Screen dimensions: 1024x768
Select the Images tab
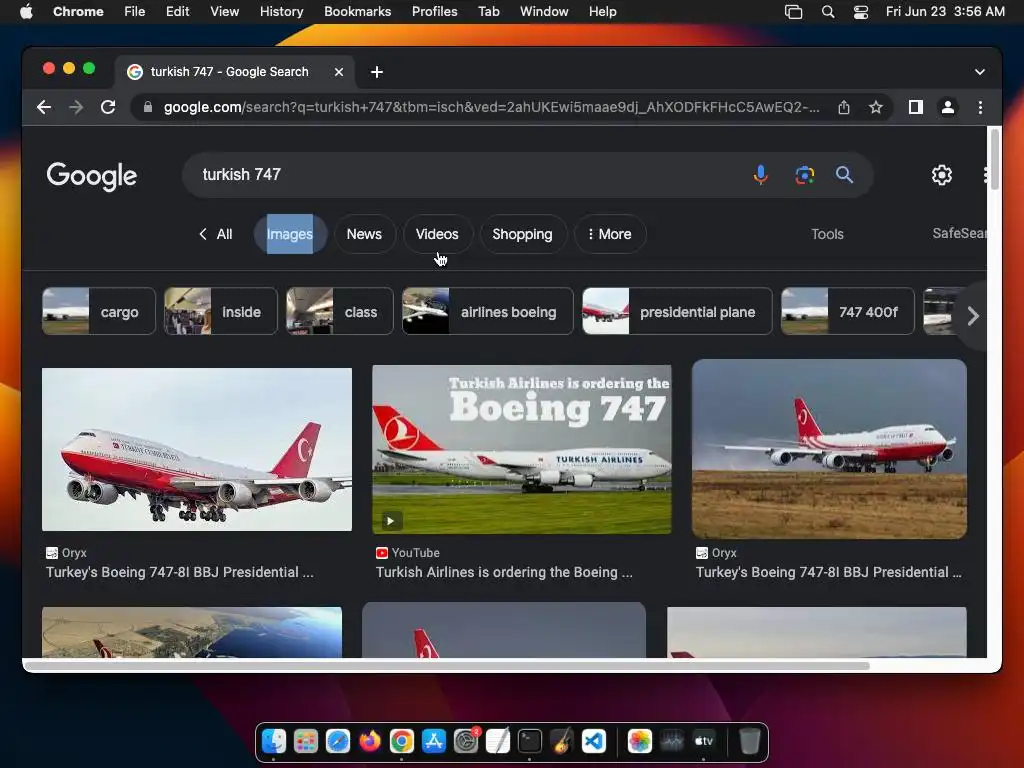[x=289, y=234]
